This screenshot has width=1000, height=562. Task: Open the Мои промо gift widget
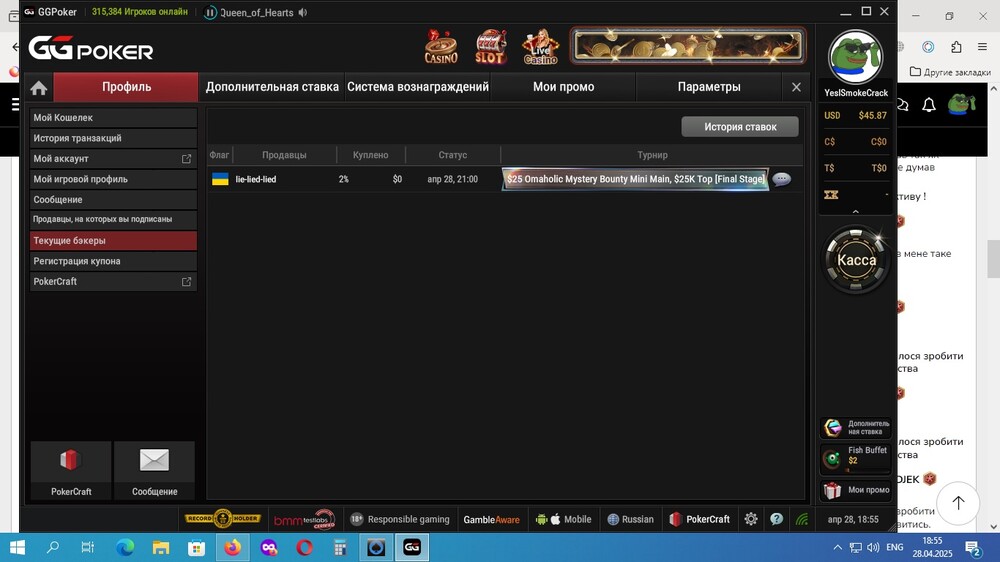pyautogui.click(x=856, y=490)
